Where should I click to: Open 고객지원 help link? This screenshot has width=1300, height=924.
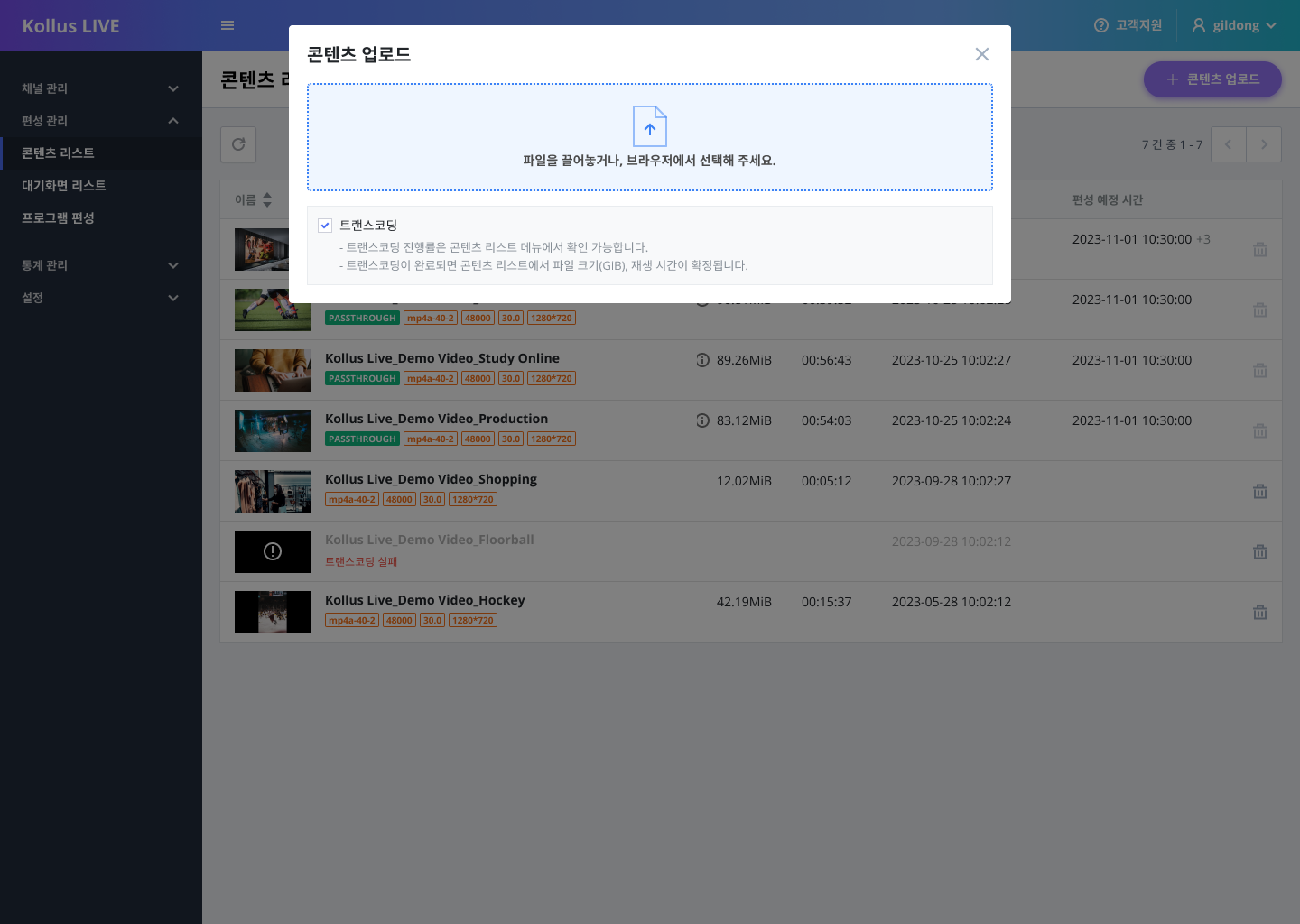[x=1128, y=25]
